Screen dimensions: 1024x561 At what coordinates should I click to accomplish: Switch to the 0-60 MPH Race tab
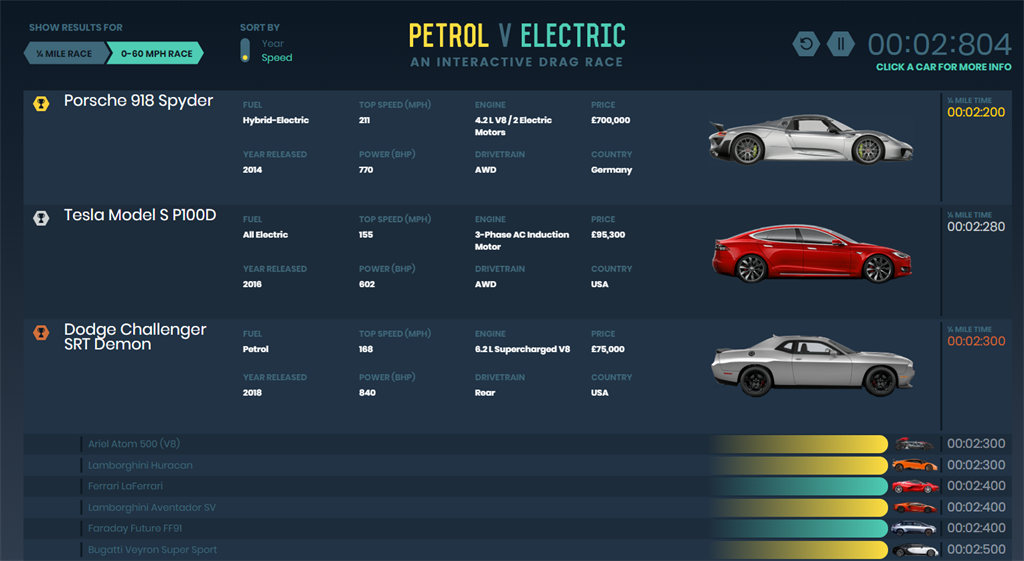(155, 53)
